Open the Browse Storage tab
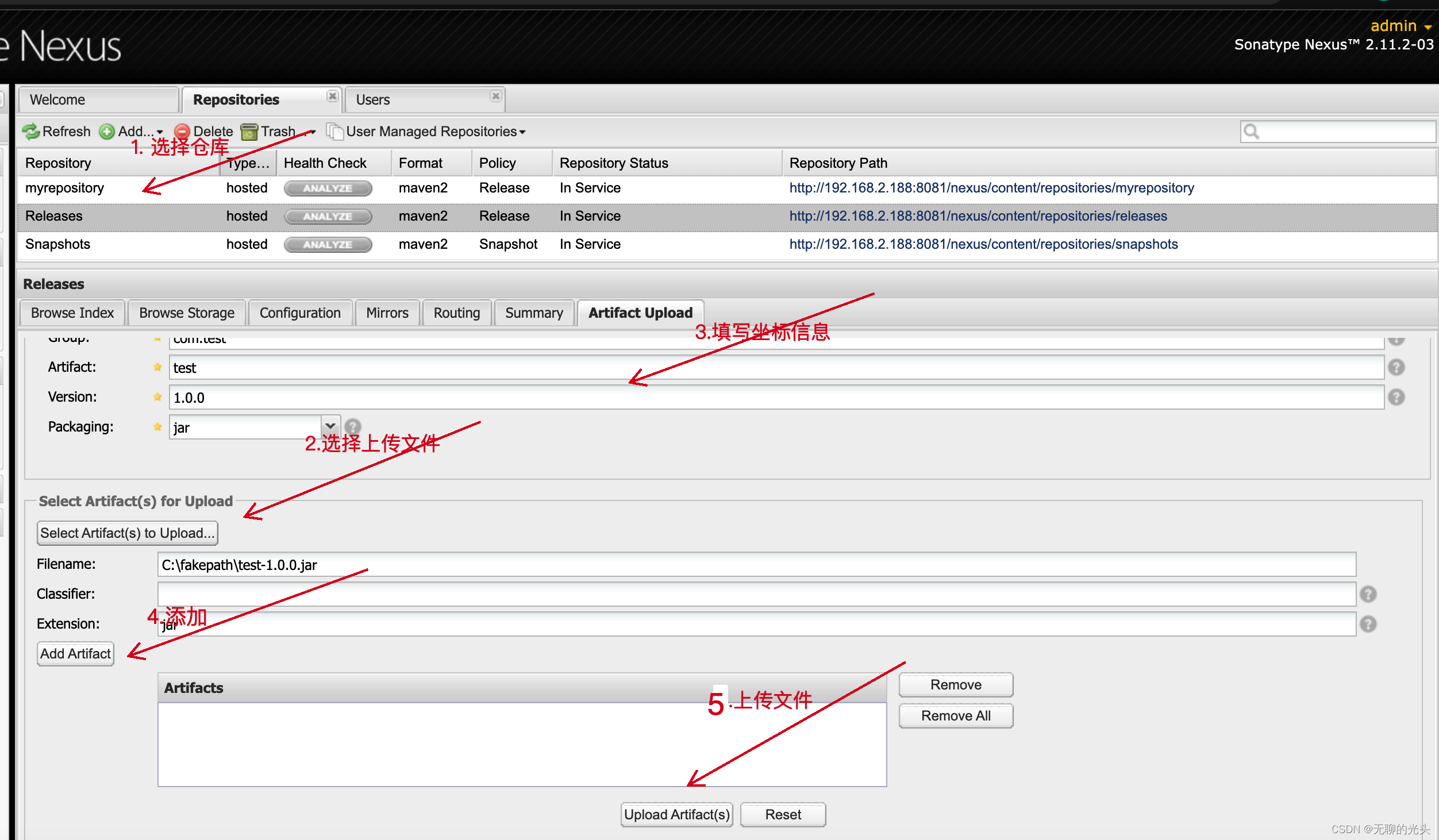 coord(187,313)
